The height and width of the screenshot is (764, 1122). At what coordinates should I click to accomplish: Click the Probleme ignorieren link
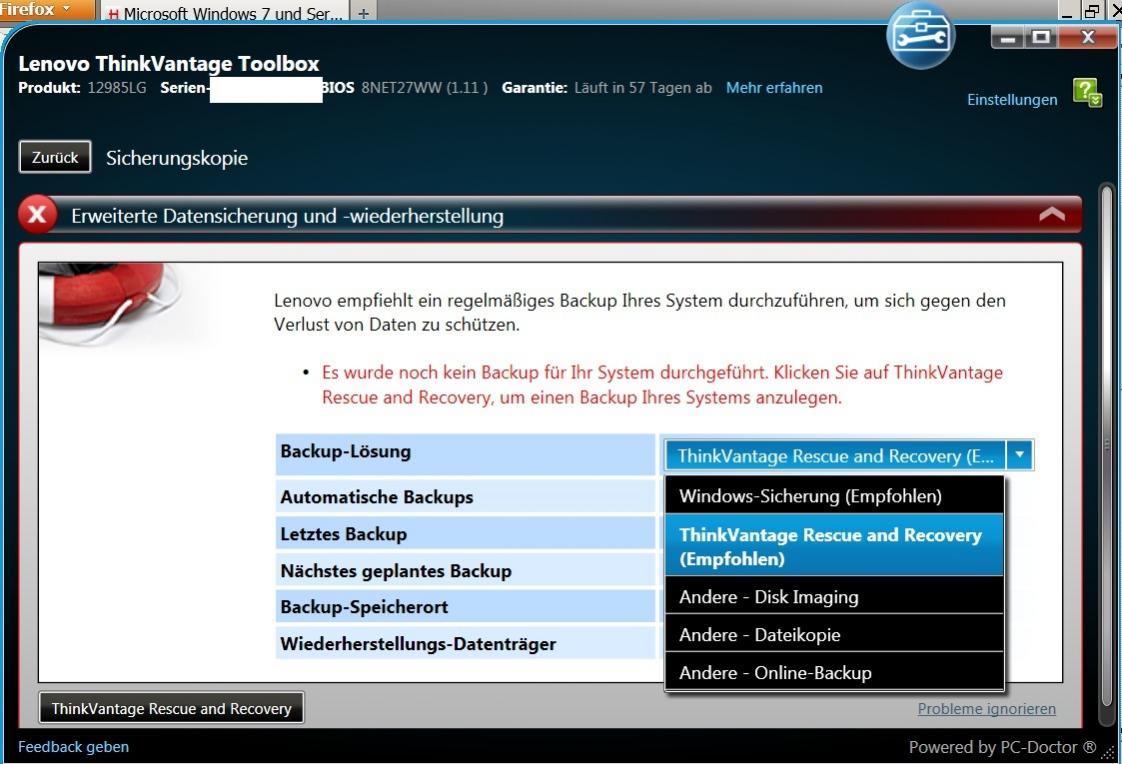987,708
